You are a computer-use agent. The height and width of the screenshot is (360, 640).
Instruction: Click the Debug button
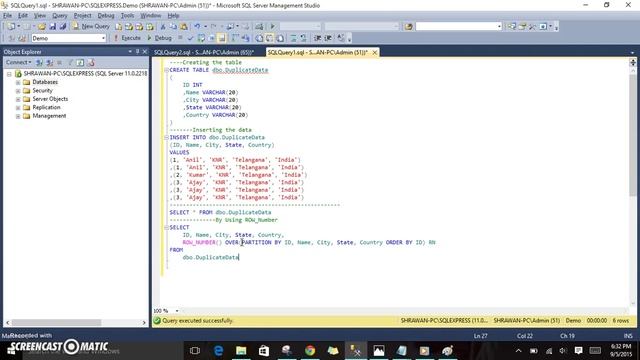[159, 38]
